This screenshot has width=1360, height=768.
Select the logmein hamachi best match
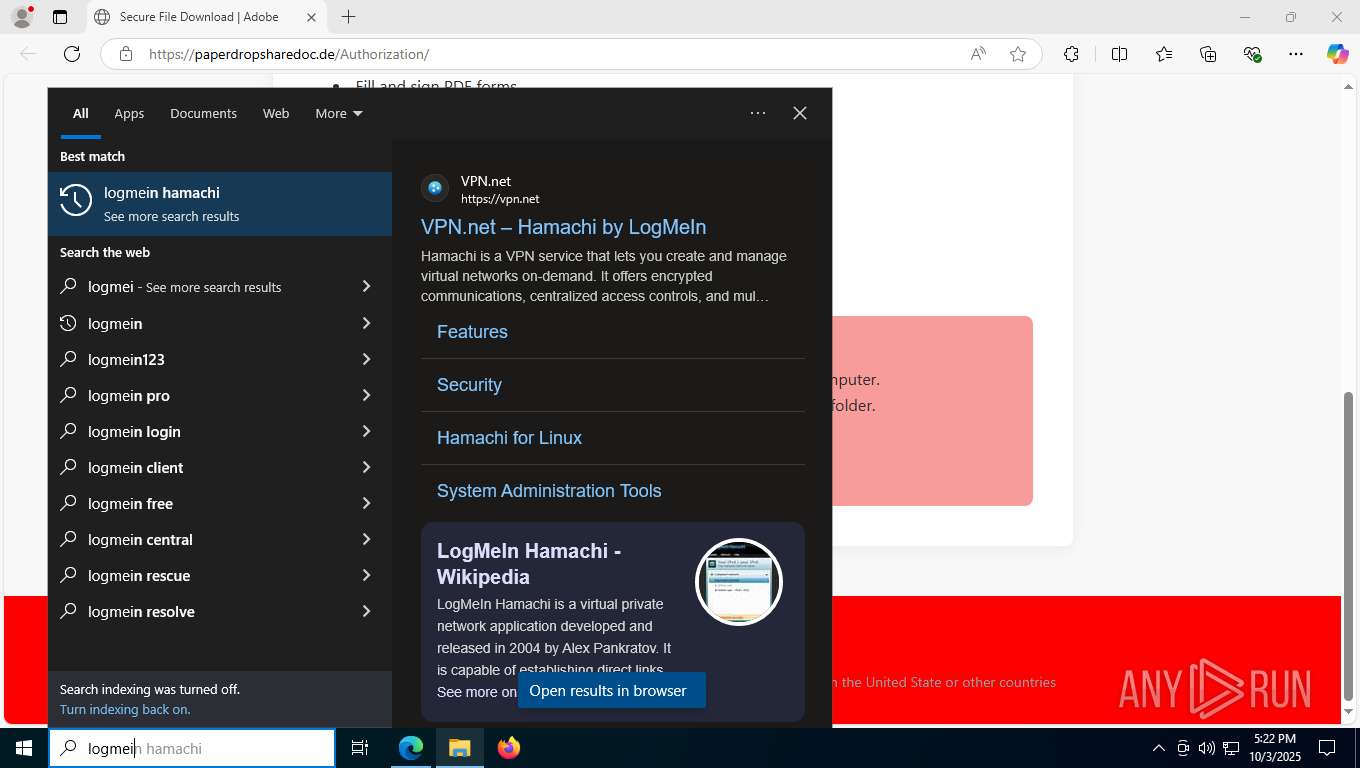point(220,204)
